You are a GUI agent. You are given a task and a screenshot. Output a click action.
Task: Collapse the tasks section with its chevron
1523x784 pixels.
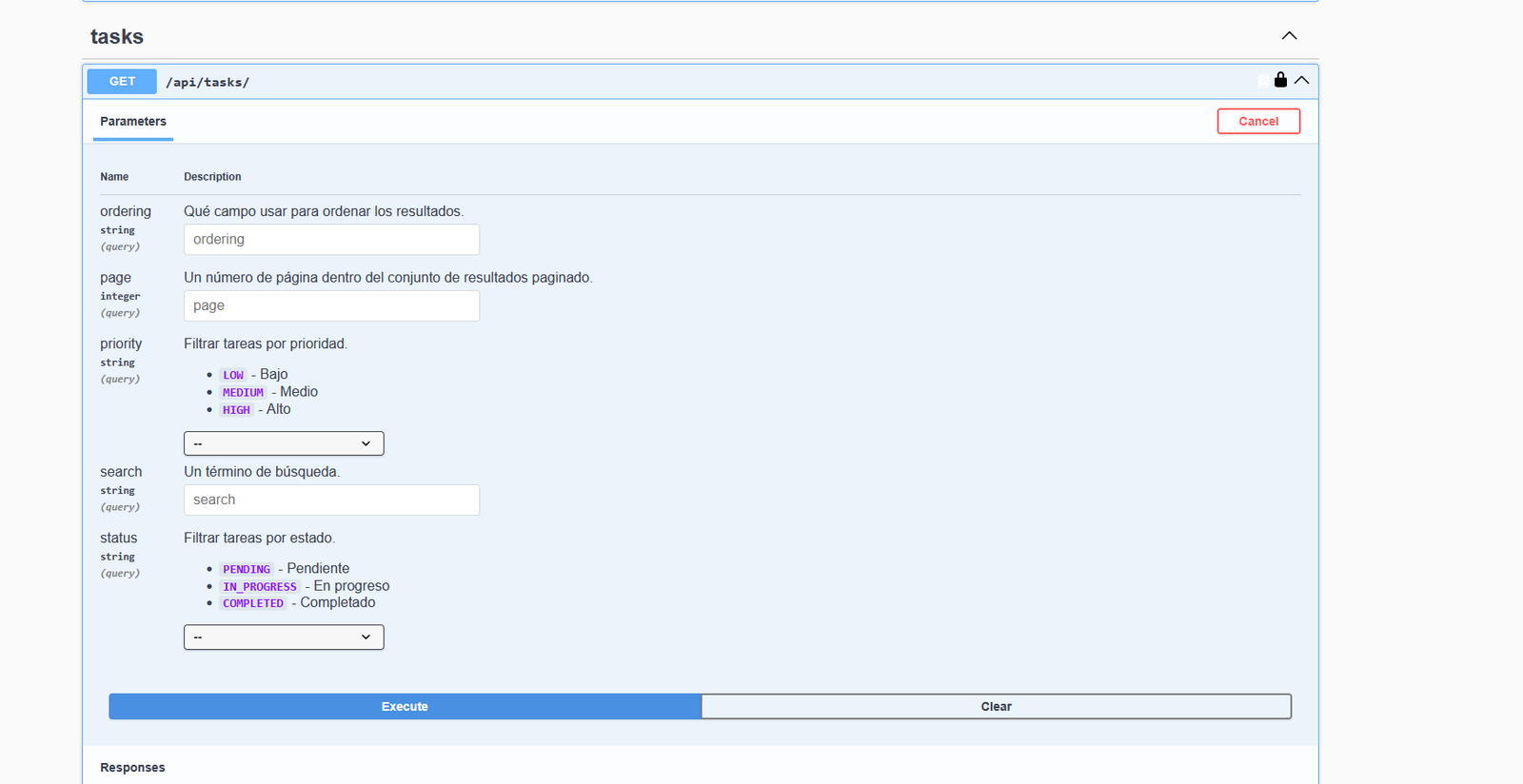pos(1289,36)
